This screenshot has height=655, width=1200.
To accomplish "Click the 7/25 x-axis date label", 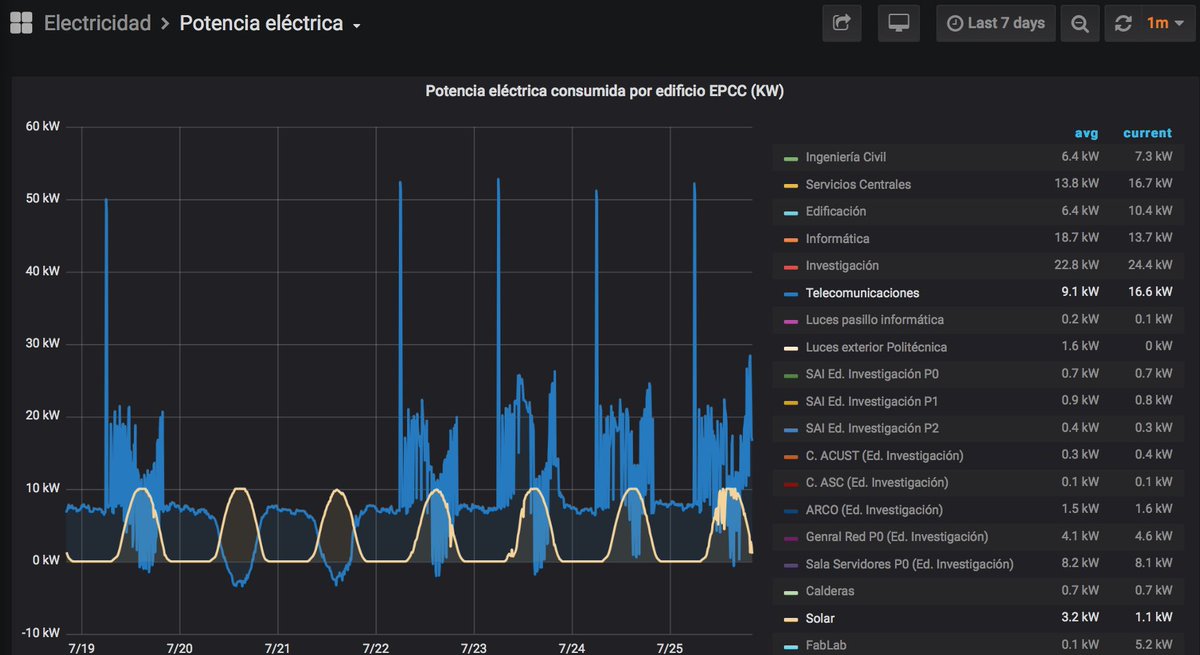I will tap(670, 648).
